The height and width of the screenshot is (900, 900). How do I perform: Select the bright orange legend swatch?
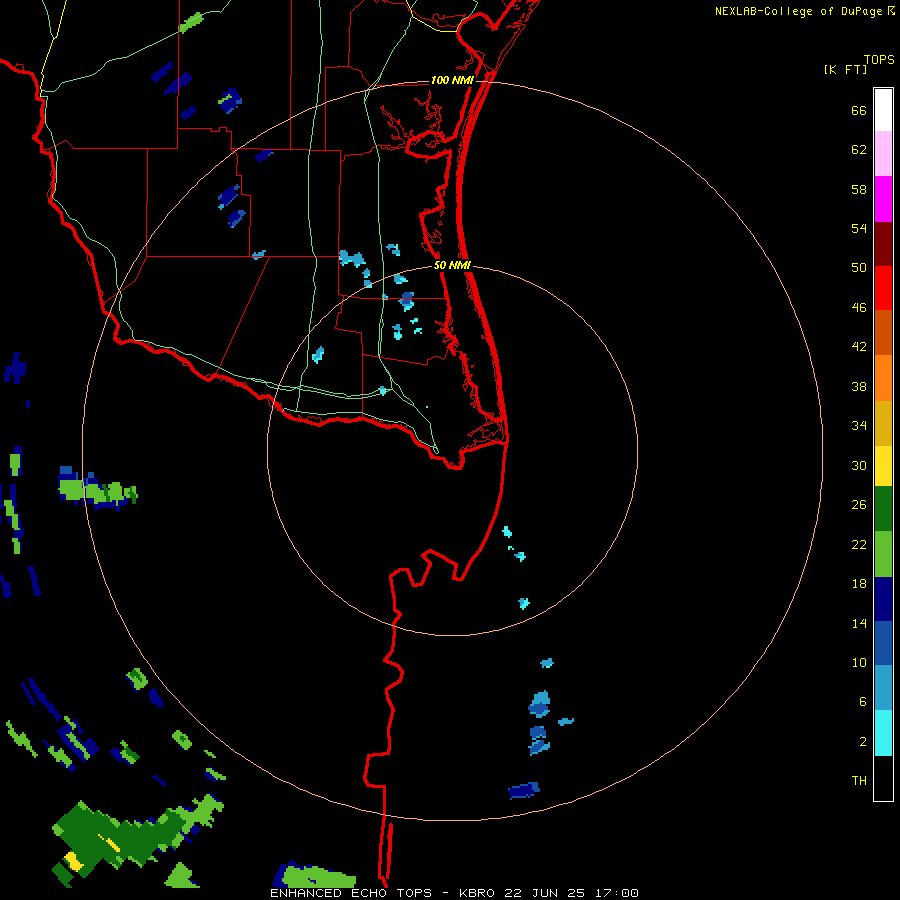coord(883,378)
